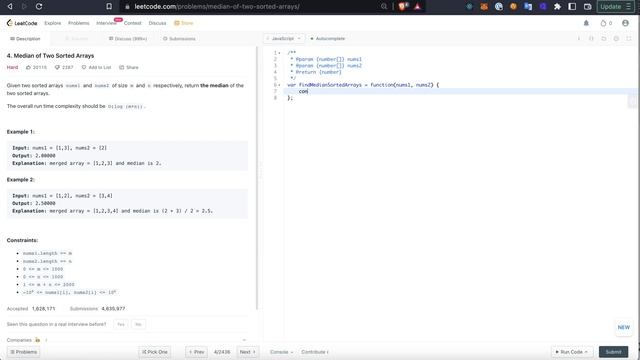This screenshot has height=360, width=640.
Task: Open the Problems list button
Action: click(24, 352)
